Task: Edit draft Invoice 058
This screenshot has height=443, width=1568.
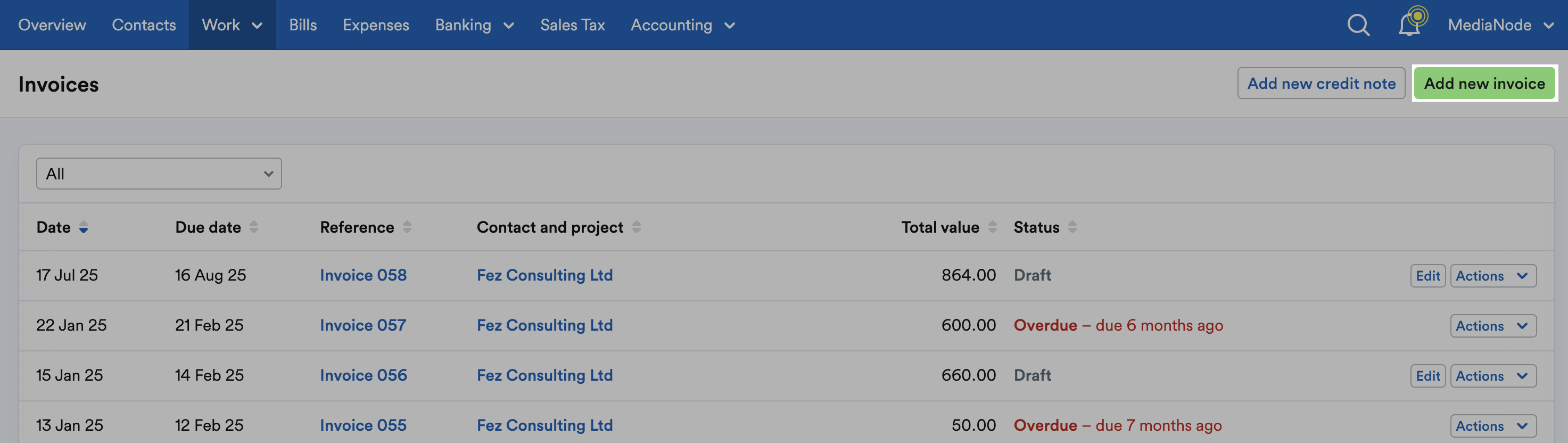Action: pos(1427,276)
